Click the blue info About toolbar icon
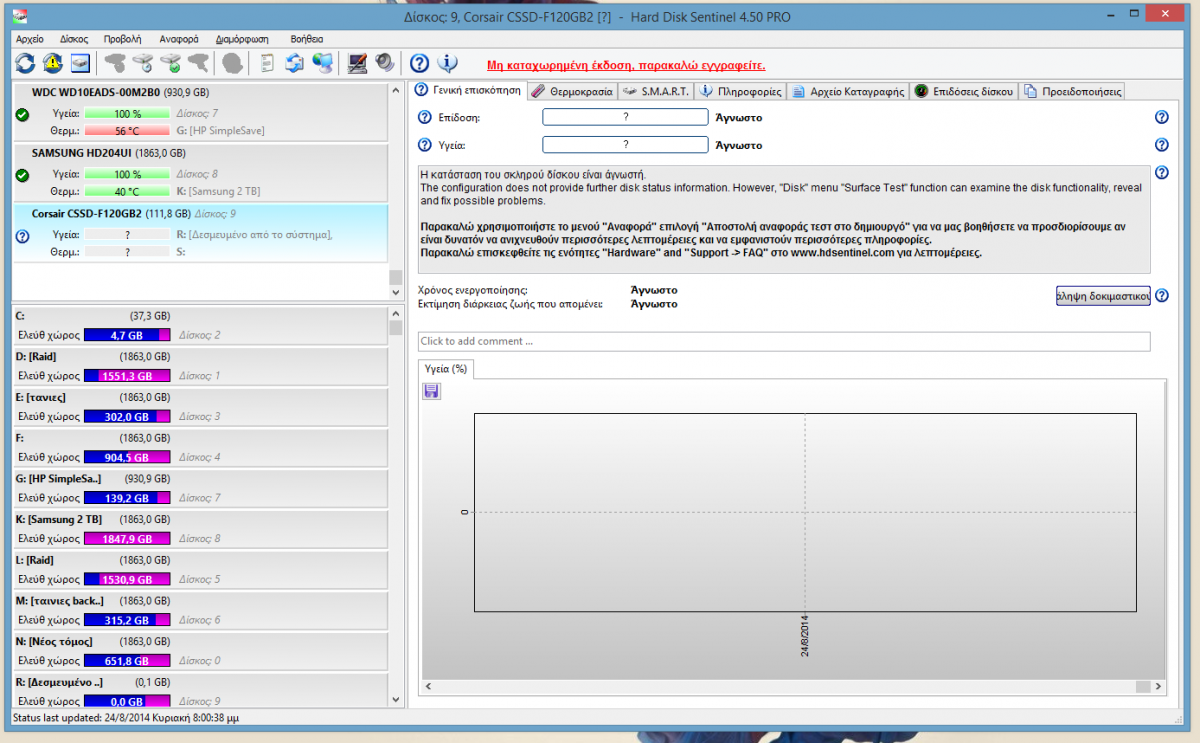1200x743 pixels. (447, 63)
